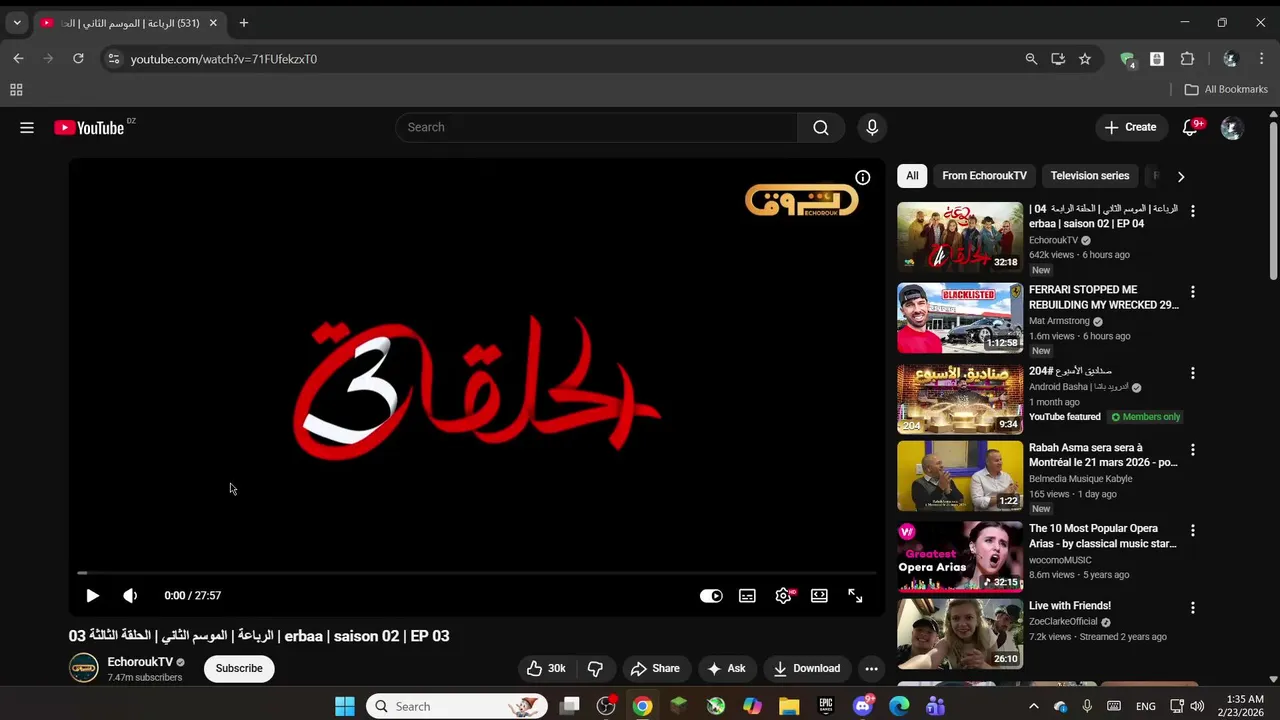The height and width of the screenshot is (720, 1280).
Task: Open EchoroukTV channel avatar
Action: [x=84, y=668]
